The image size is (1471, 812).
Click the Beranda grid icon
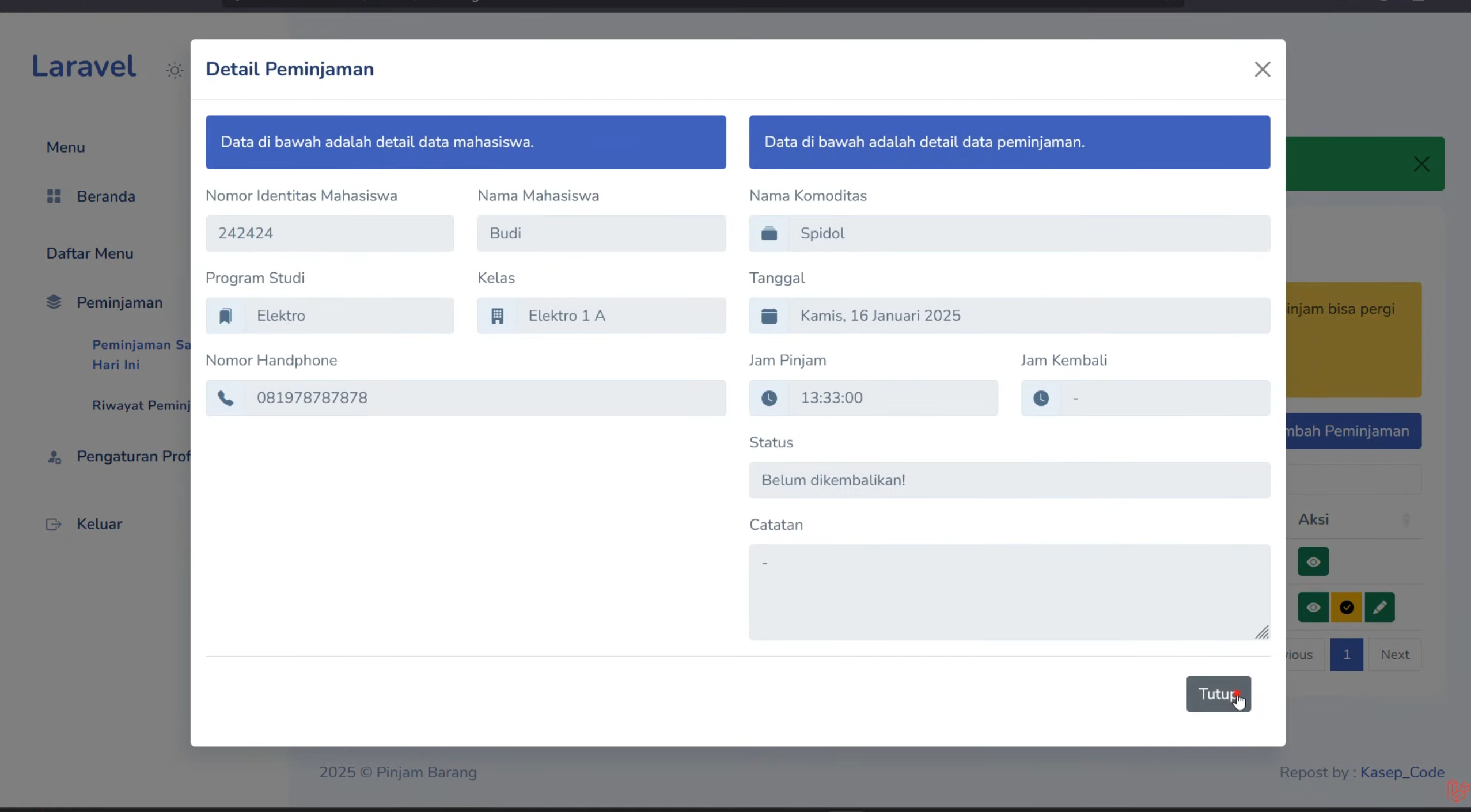[54, 196]
